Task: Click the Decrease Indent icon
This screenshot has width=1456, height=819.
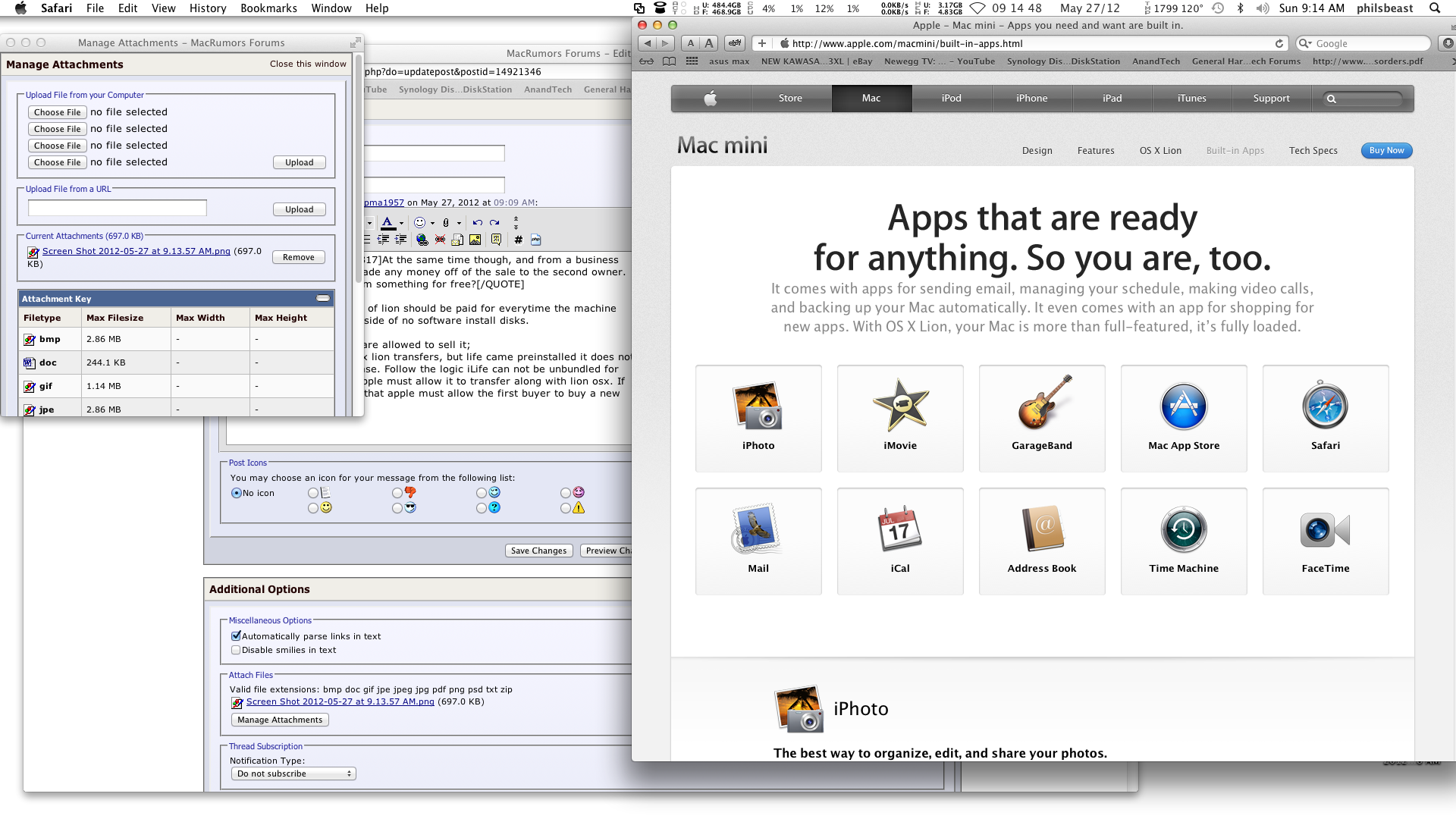Action: click(384, 240)
